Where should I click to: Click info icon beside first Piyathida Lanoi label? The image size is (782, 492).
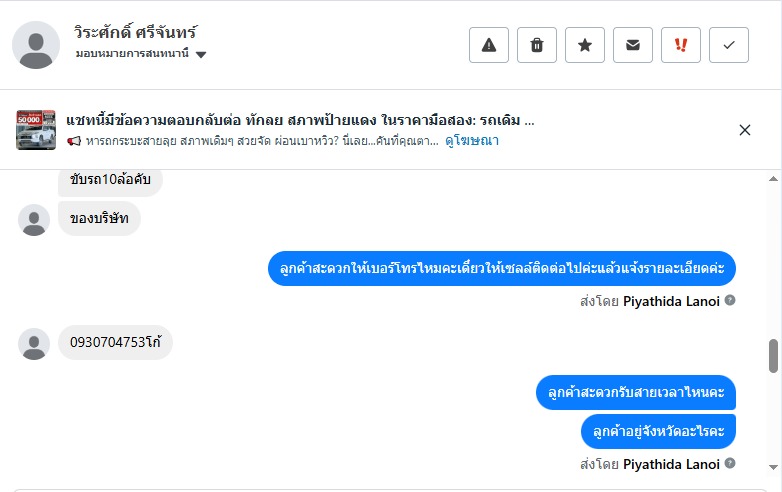click(x=730, y=300)
